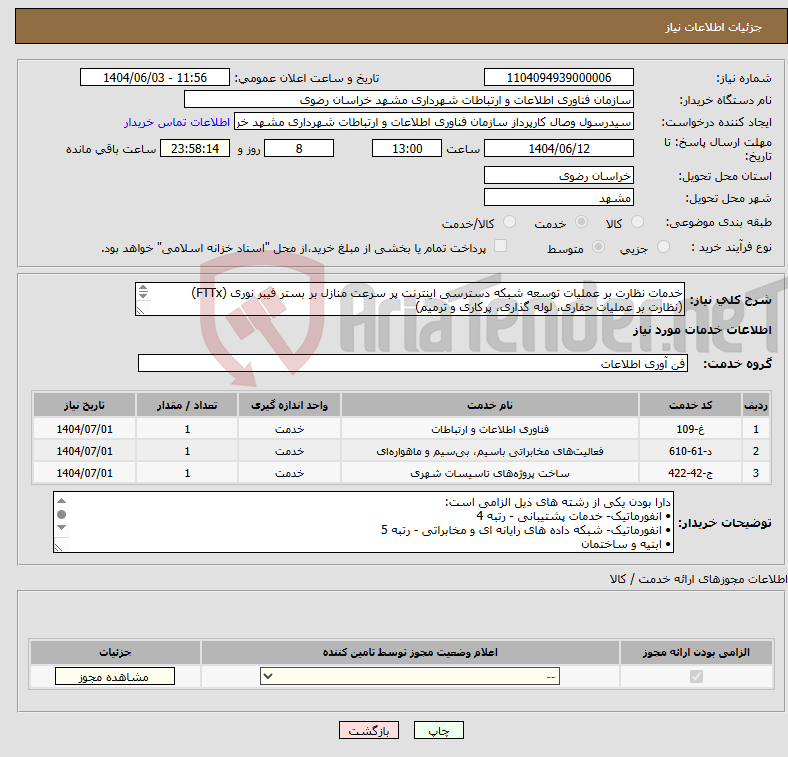The width and height of the screenshot is (788, 757).
Task: Click the تاریخ نیاز column header
Action: click(84, 405)
